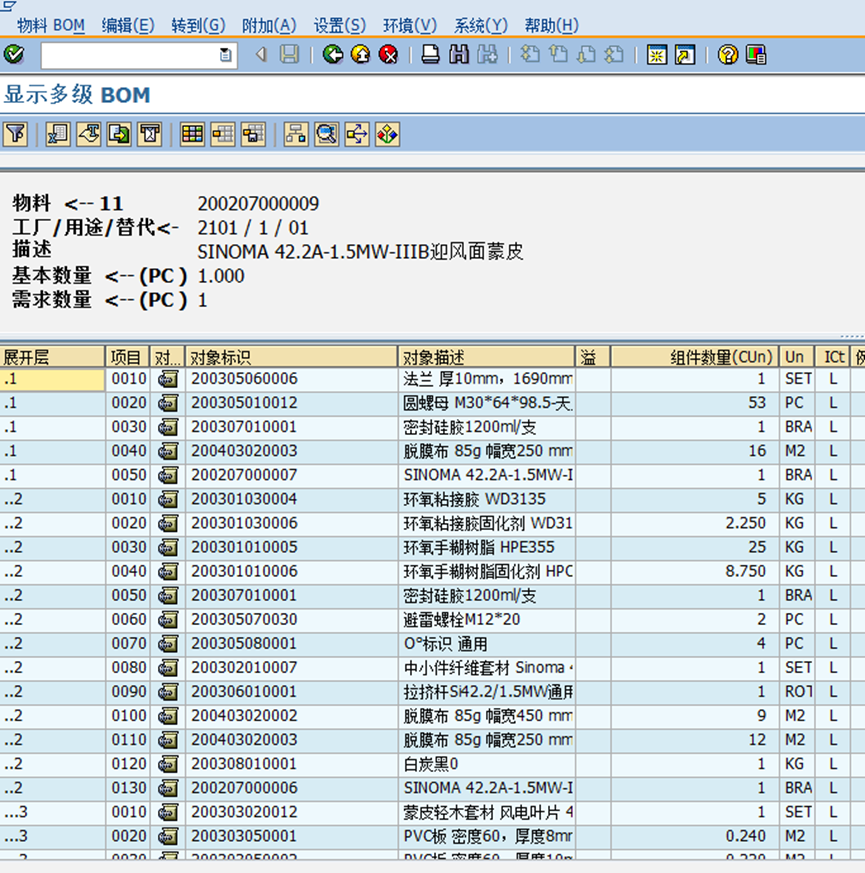Go to next page using the page icon
This screenshot has height=873, width=865.
(x=586, y=55)
